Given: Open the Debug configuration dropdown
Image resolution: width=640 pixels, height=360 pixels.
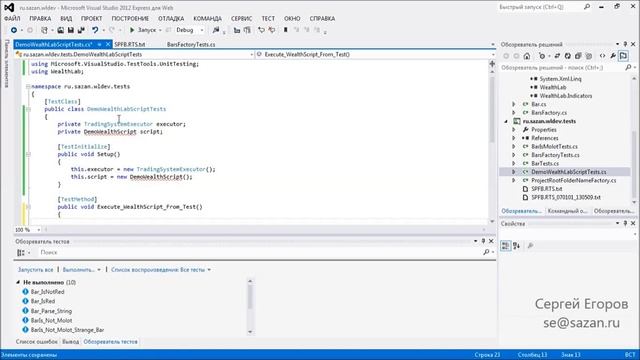Looking at the screenshot, I should click(202, 30).
